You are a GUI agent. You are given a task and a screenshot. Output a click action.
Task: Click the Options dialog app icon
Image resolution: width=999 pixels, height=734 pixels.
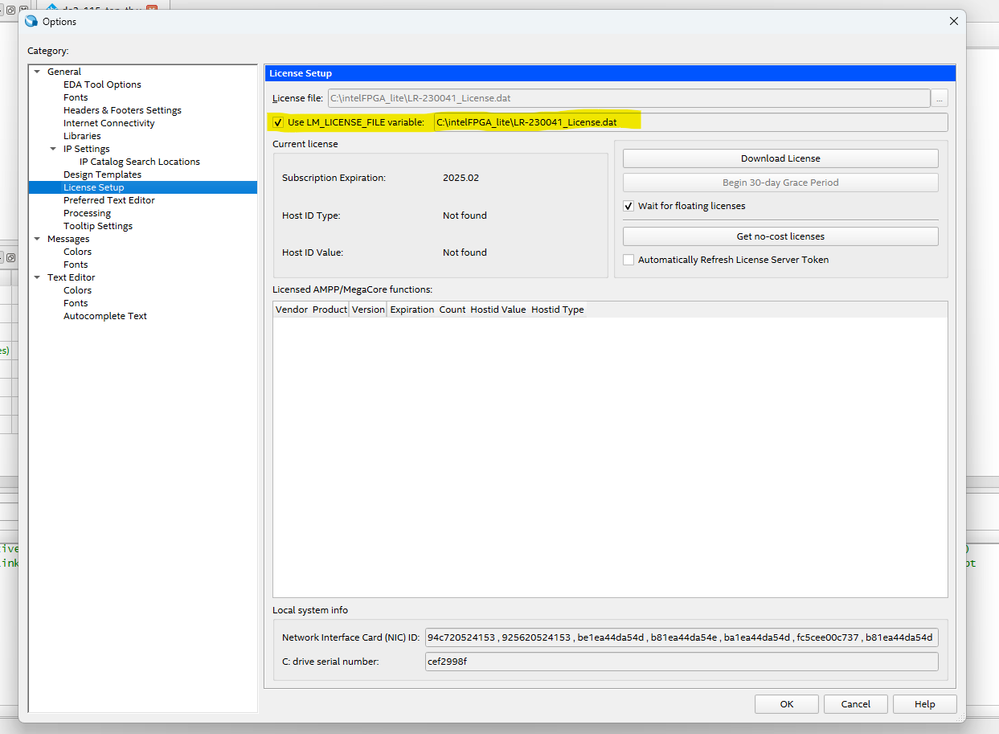pyautogui.click(x=31, y=21)
